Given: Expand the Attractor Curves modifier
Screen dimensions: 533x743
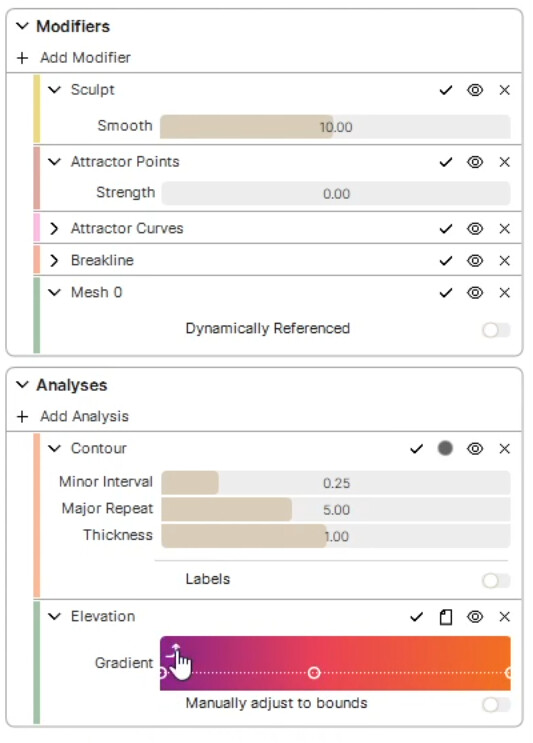Looking at the screenshot, I should tap(54, 228).
